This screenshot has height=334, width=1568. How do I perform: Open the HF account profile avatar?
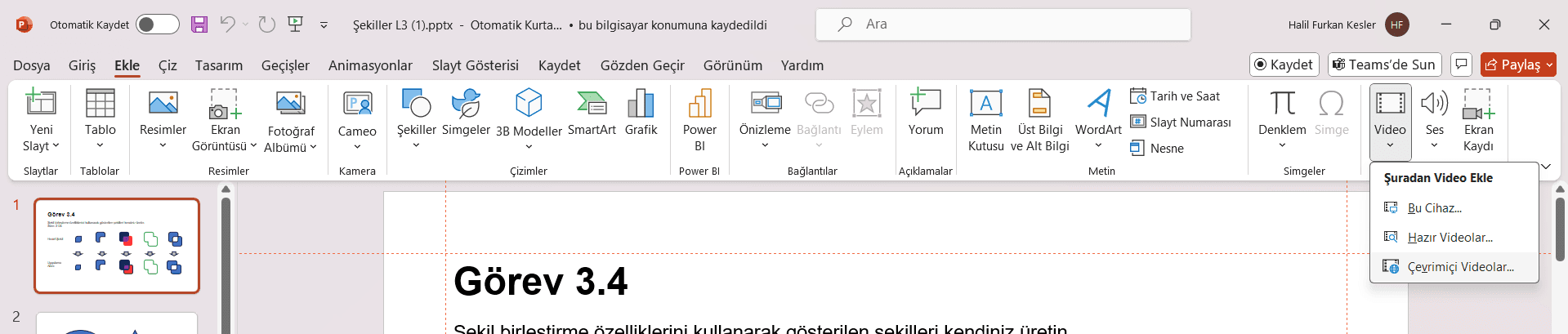point(1397,24)
